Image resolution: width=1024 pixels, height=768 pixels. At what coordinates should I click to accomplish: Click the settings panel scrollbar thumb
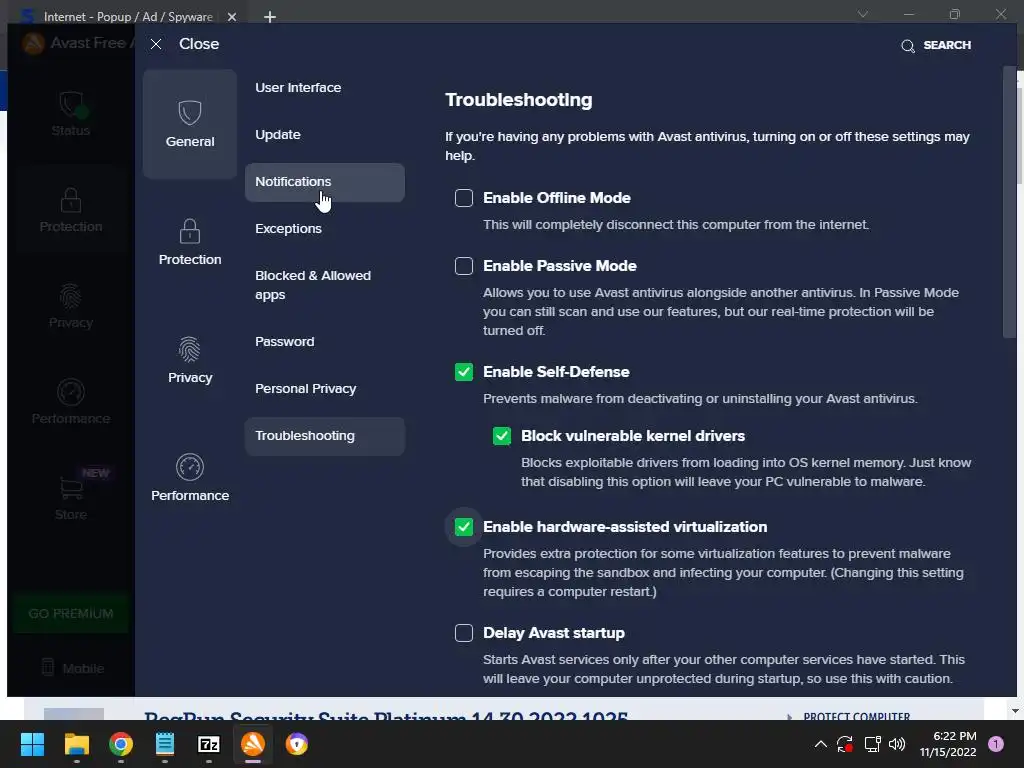tap(1010, 202)
